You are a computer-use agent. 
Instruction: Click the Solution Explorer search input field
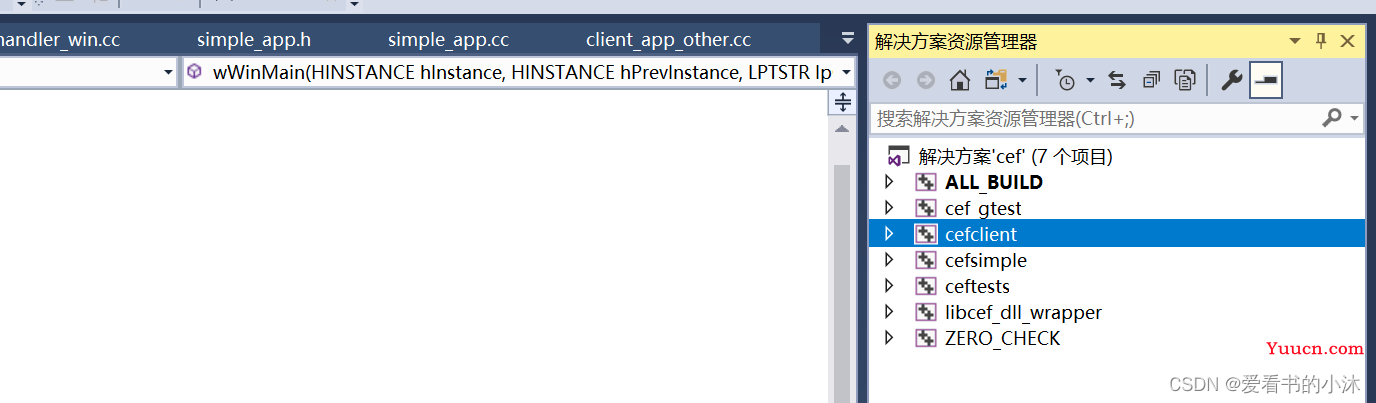[x=1096, y=118]
